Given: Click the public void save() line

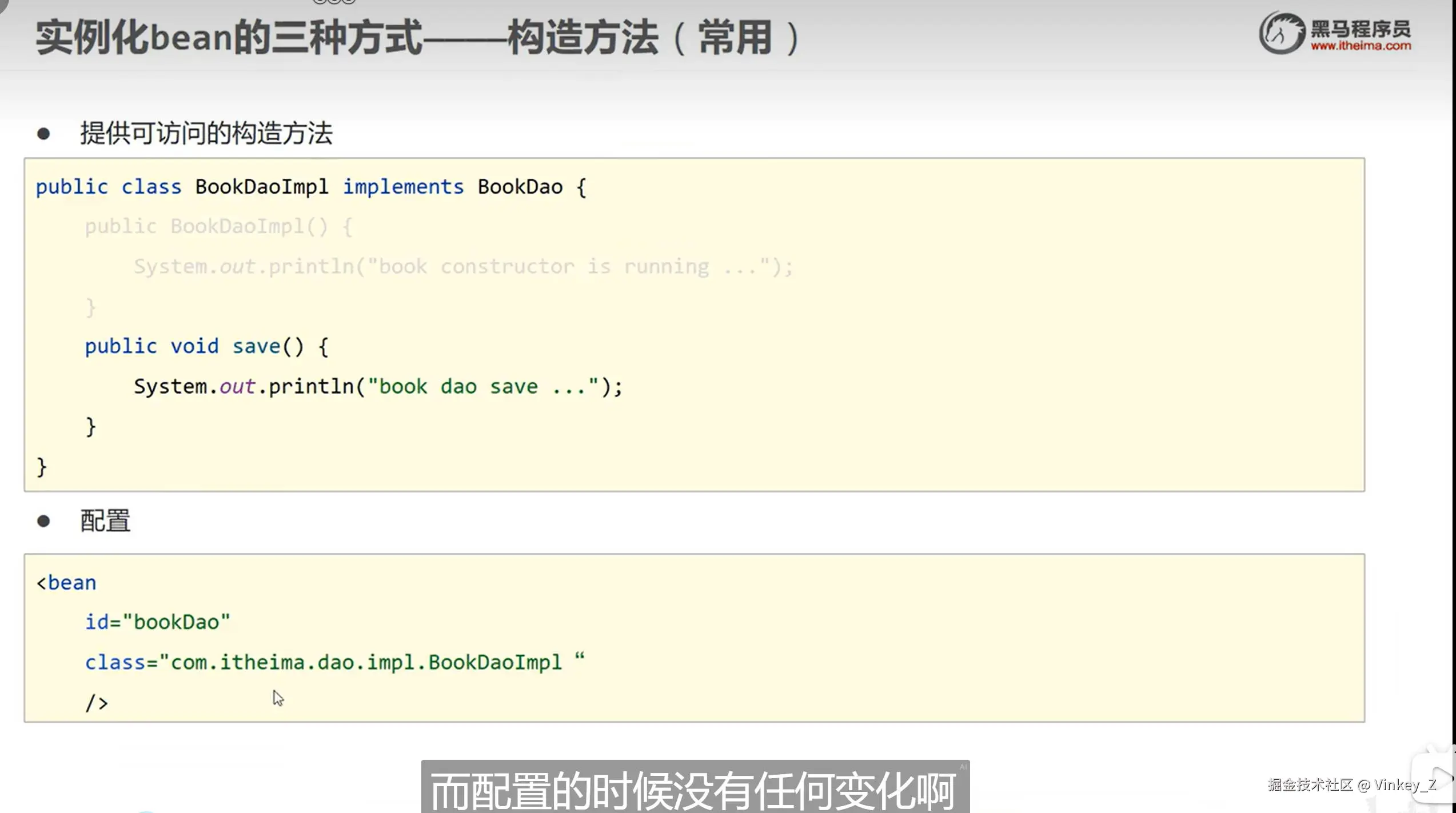Looking at the screenshot, I should click(206, 347).
